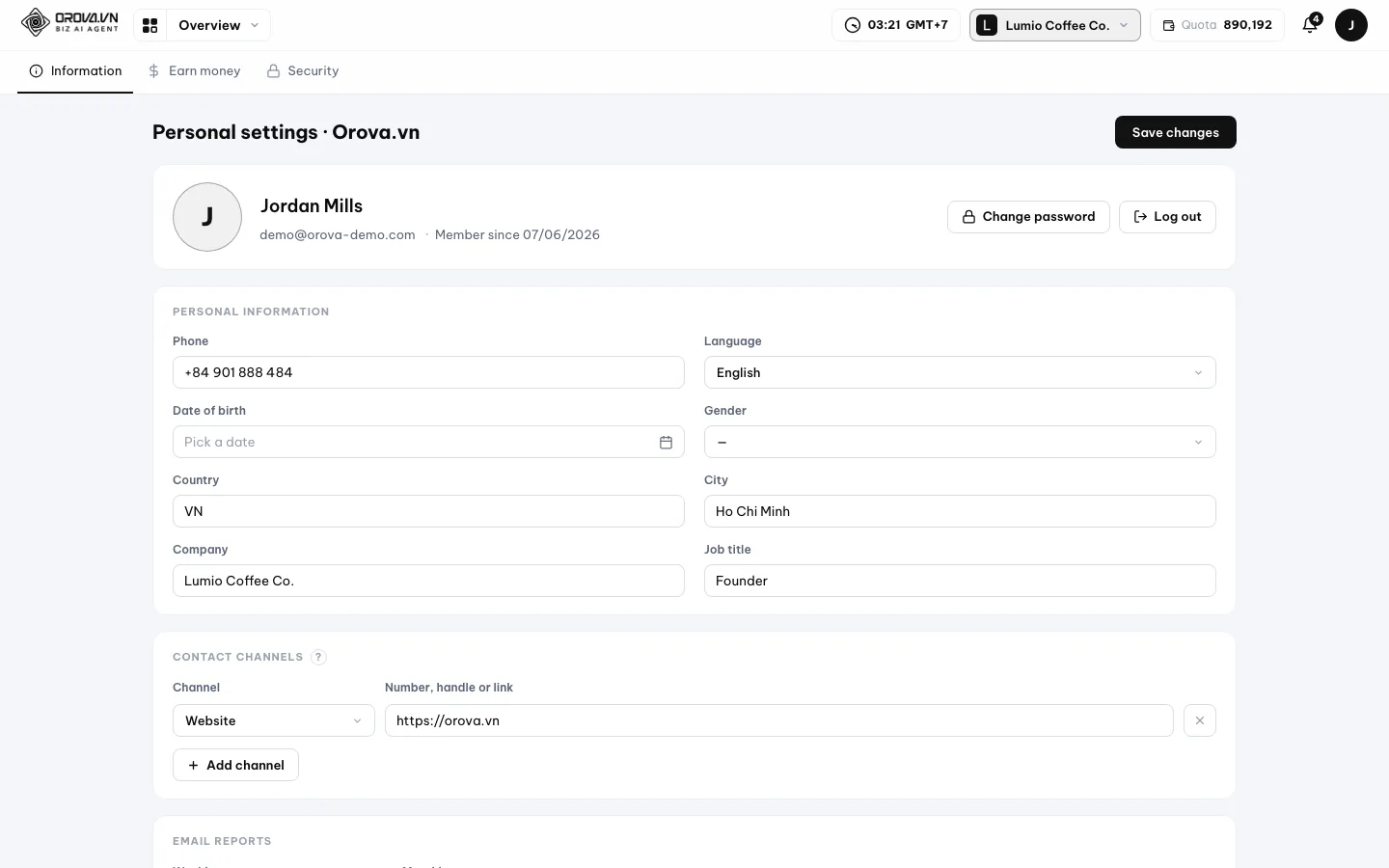Focus the Company field

tap(428, 581)
